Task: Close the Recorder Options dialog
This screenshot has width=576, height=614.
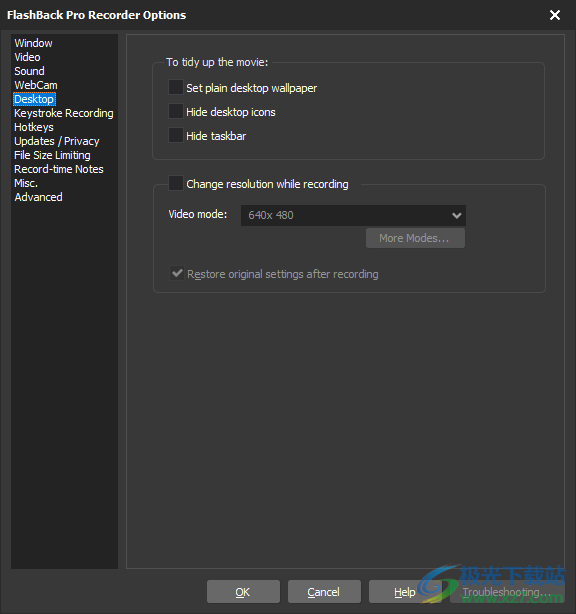Action: click(x=555, y=15)
